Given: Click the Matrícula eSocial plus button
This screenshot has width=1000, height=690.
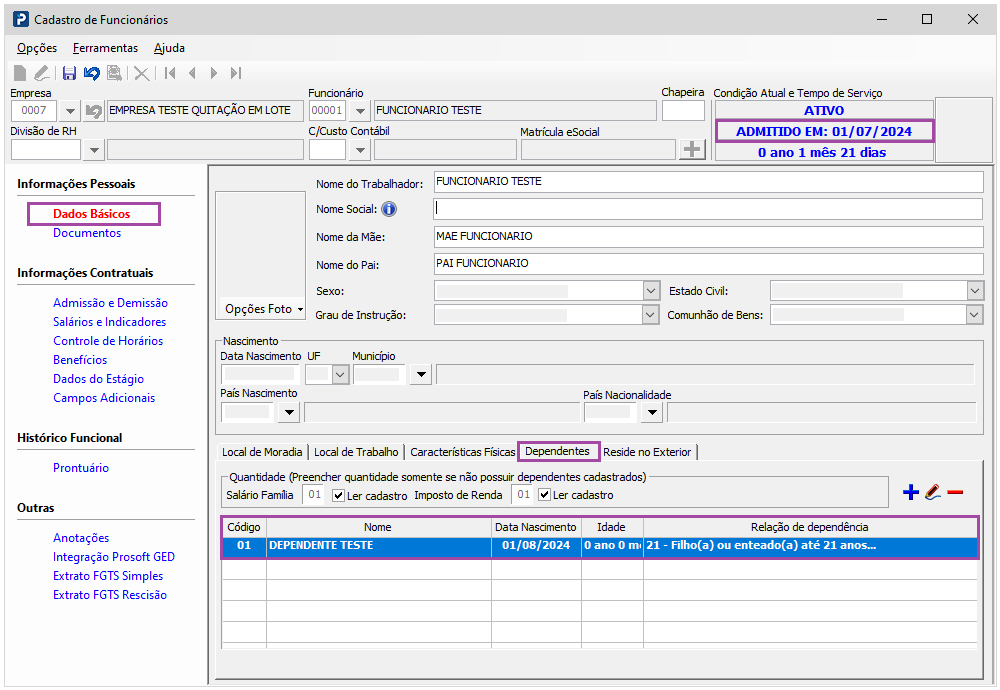Looking at the screenshot, I should [692, 150].
